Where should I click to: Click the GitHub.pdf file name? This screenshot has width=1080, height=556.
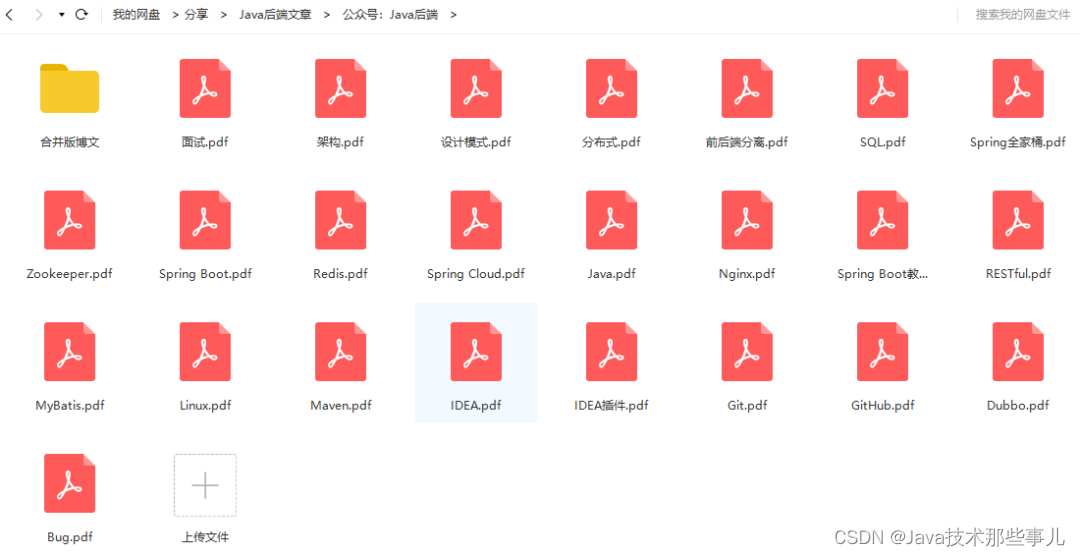(882, 405)
